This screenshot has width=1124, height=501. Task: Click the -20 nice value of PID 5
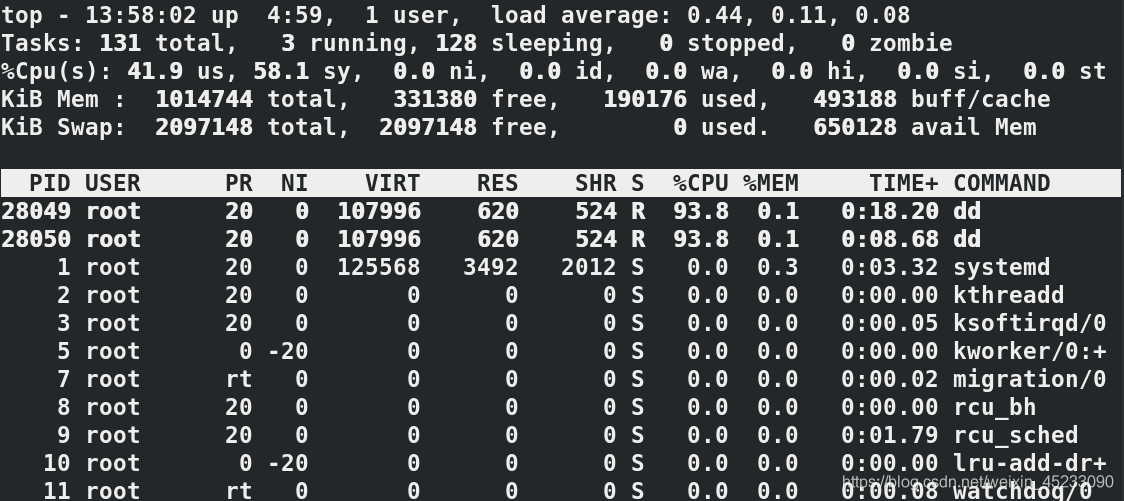click(287, 351)
